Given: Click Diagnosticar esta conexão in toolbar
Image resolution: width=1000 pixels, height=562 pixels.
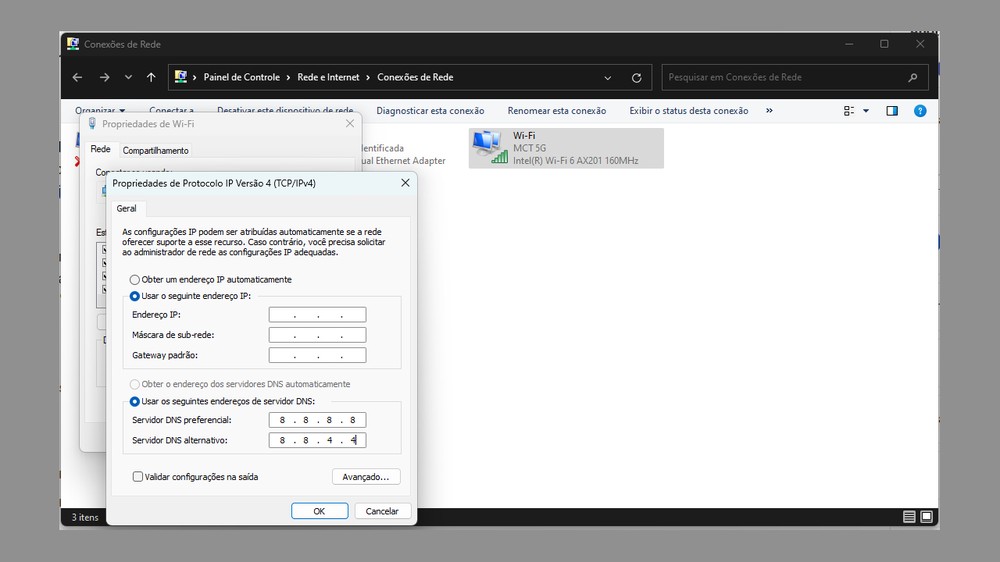Looking at the screenshot, I should (x=430, y=111).
